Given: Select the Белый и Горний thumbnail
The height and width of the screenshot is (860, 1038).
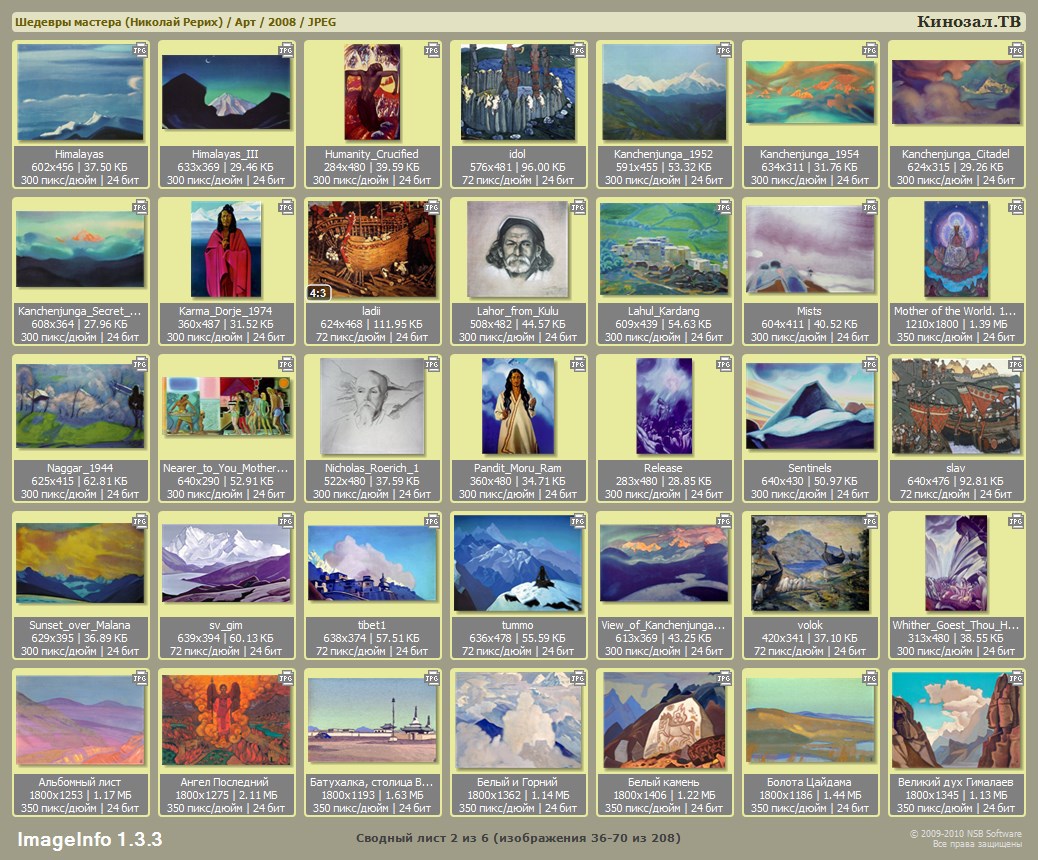Looking at the screenshot, I should [x=518, y=720].
